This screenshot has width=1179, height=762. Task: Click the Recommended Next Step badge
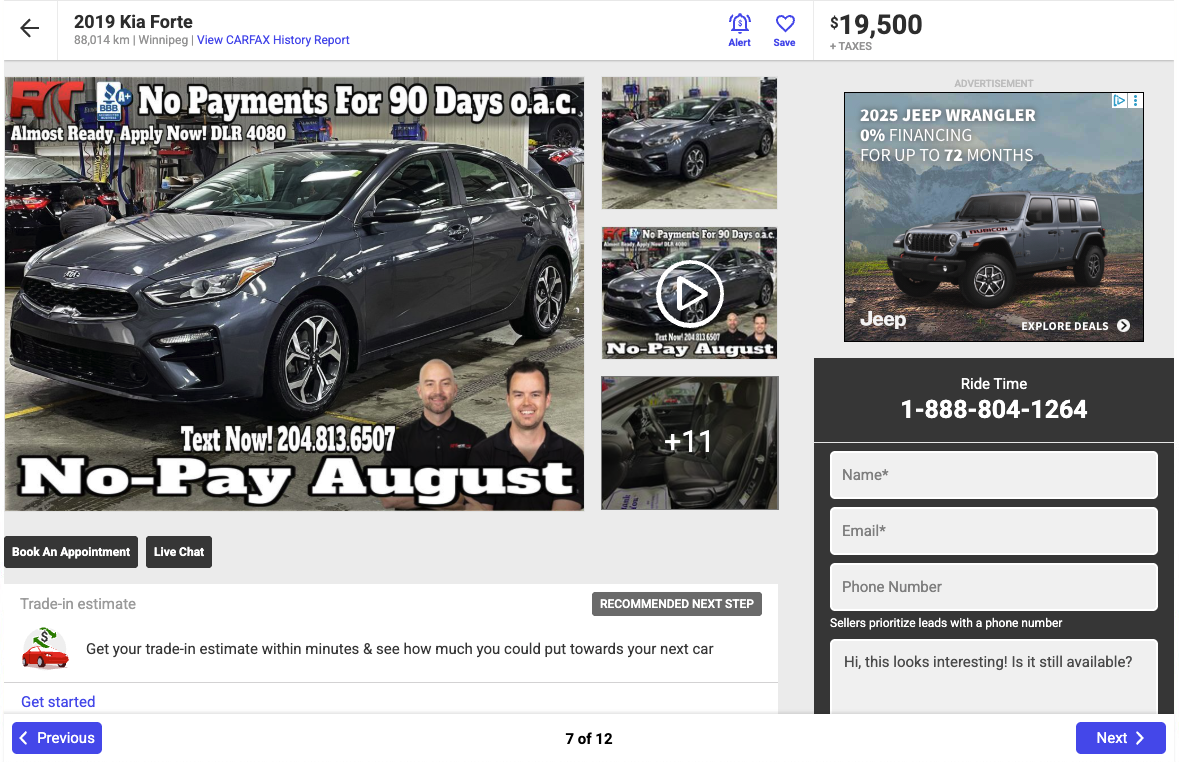(x=677, y=604)
